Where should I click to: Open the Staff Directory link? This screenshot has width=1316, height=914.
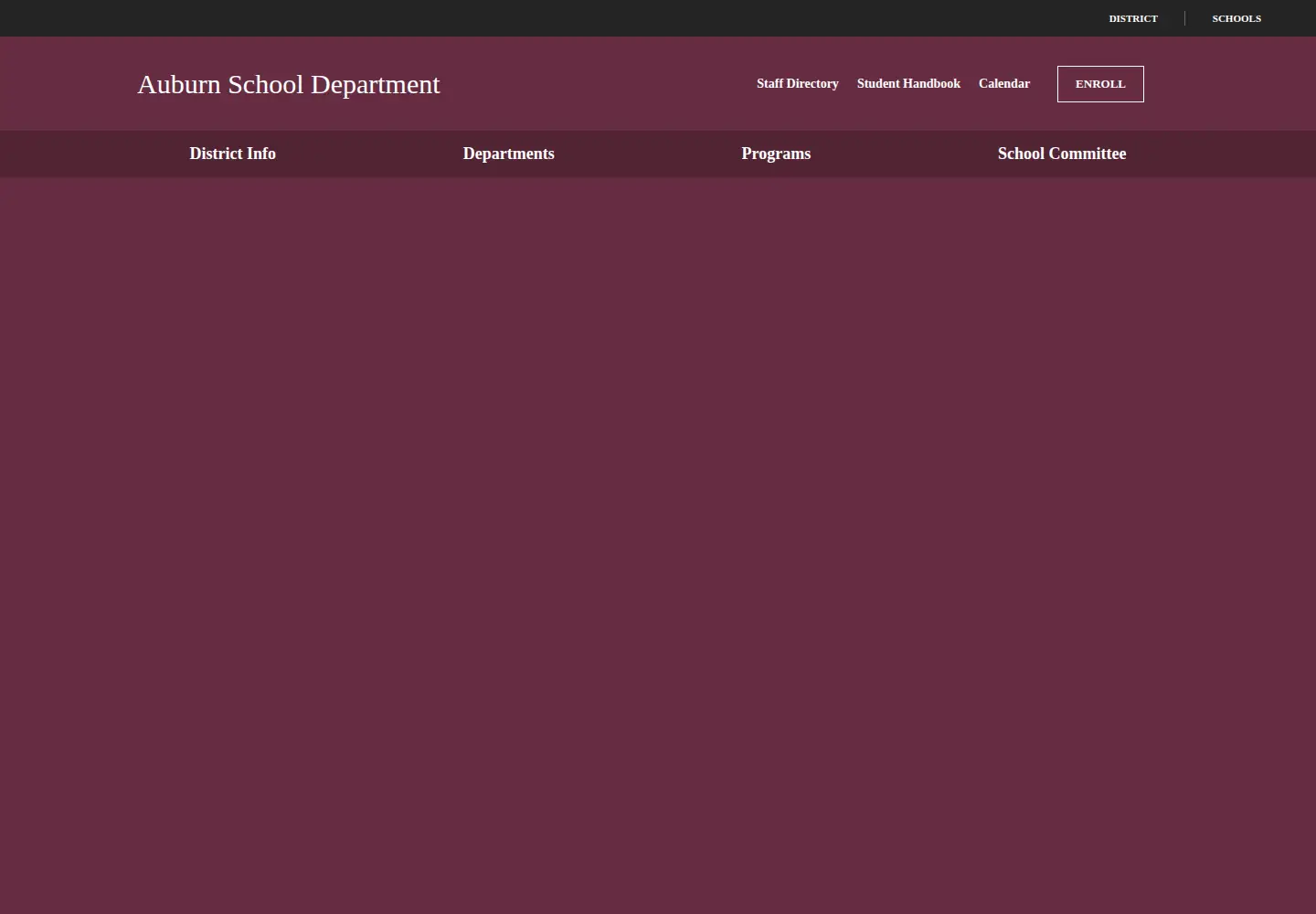click(798, 83)
